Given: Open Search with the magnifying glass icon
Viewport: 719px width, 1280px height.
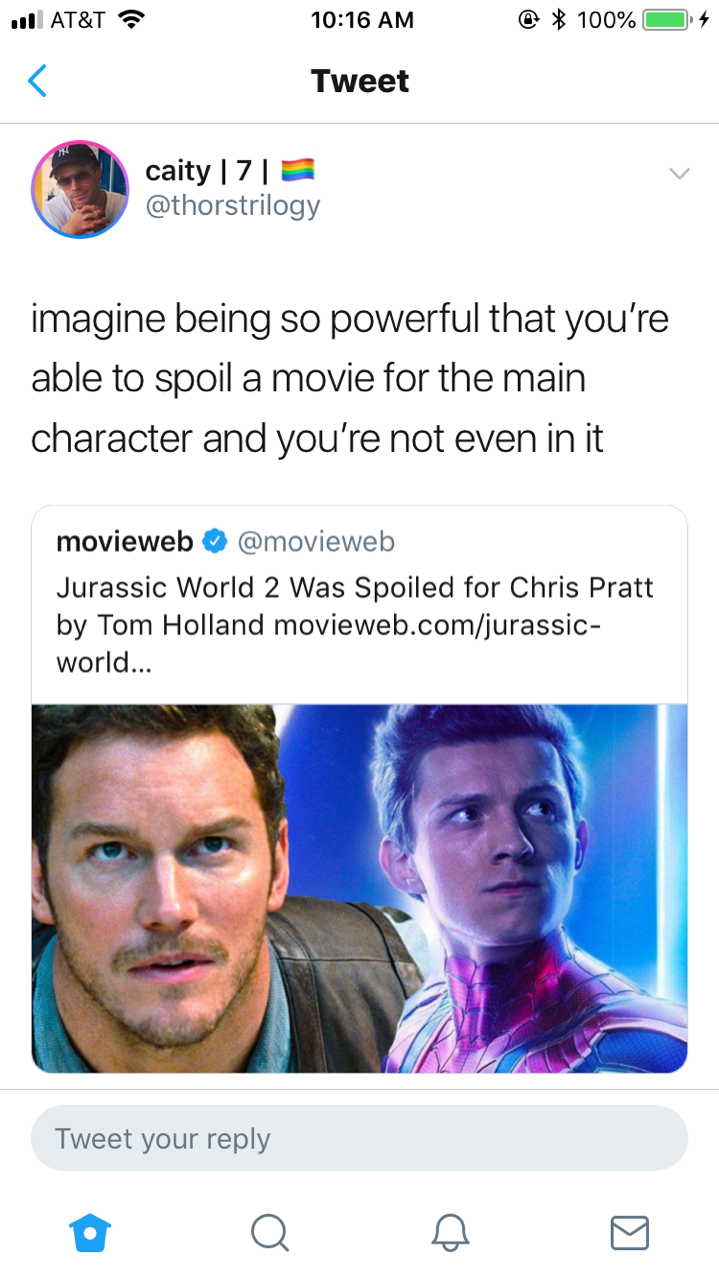Looking at the screenshot, I should coord(269,1232).
